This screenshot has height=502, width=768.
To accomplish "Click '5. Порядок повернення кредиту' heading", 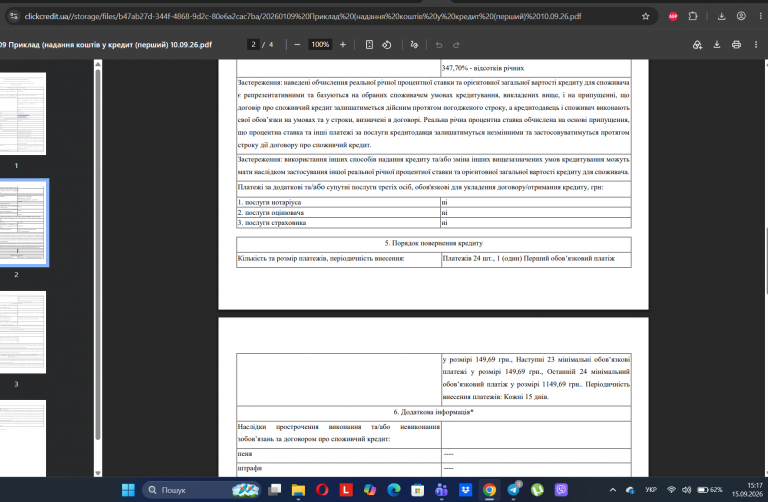I will point(433,243).
